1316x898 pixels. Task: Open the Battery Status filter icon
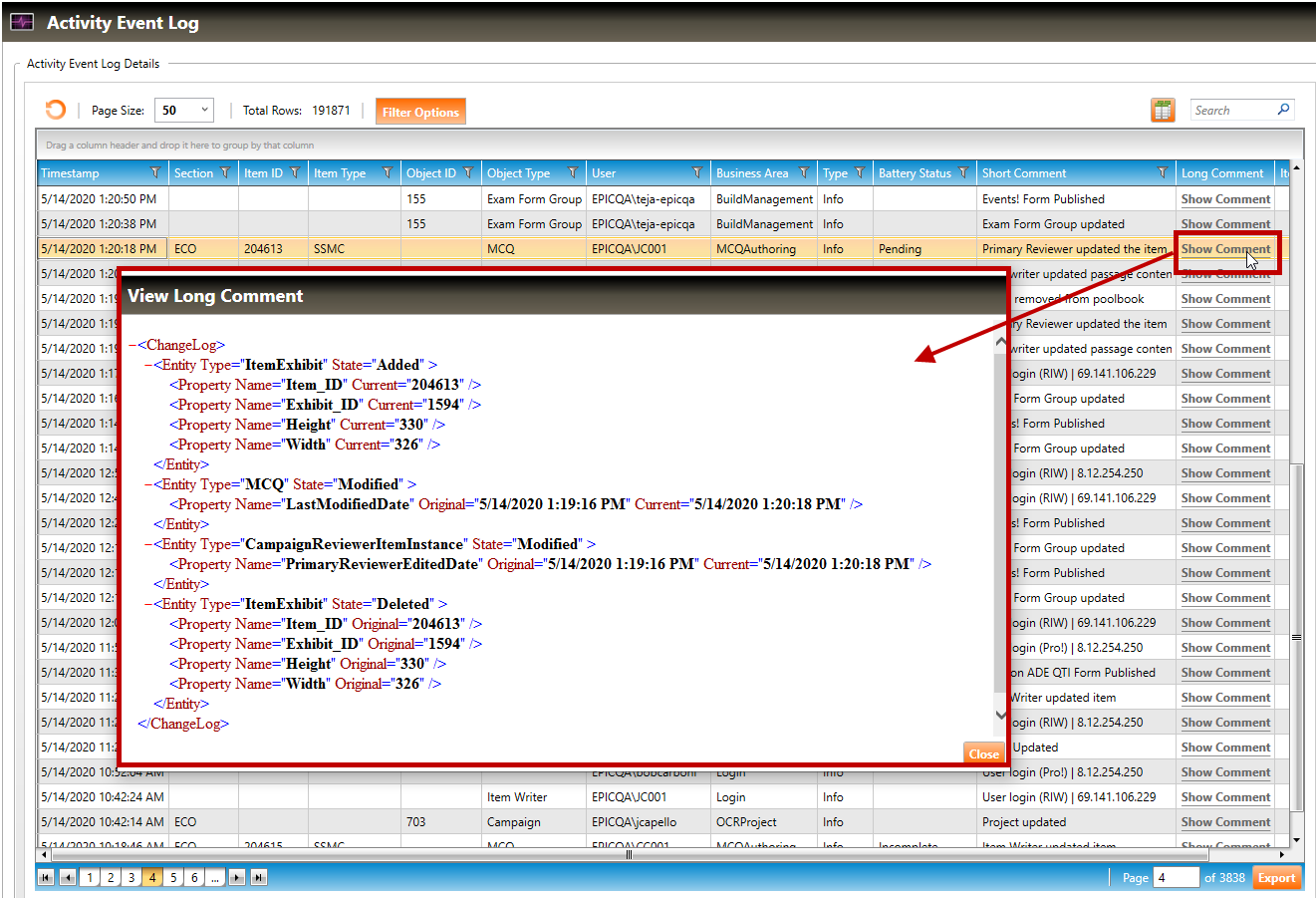(x=963, y=173)
